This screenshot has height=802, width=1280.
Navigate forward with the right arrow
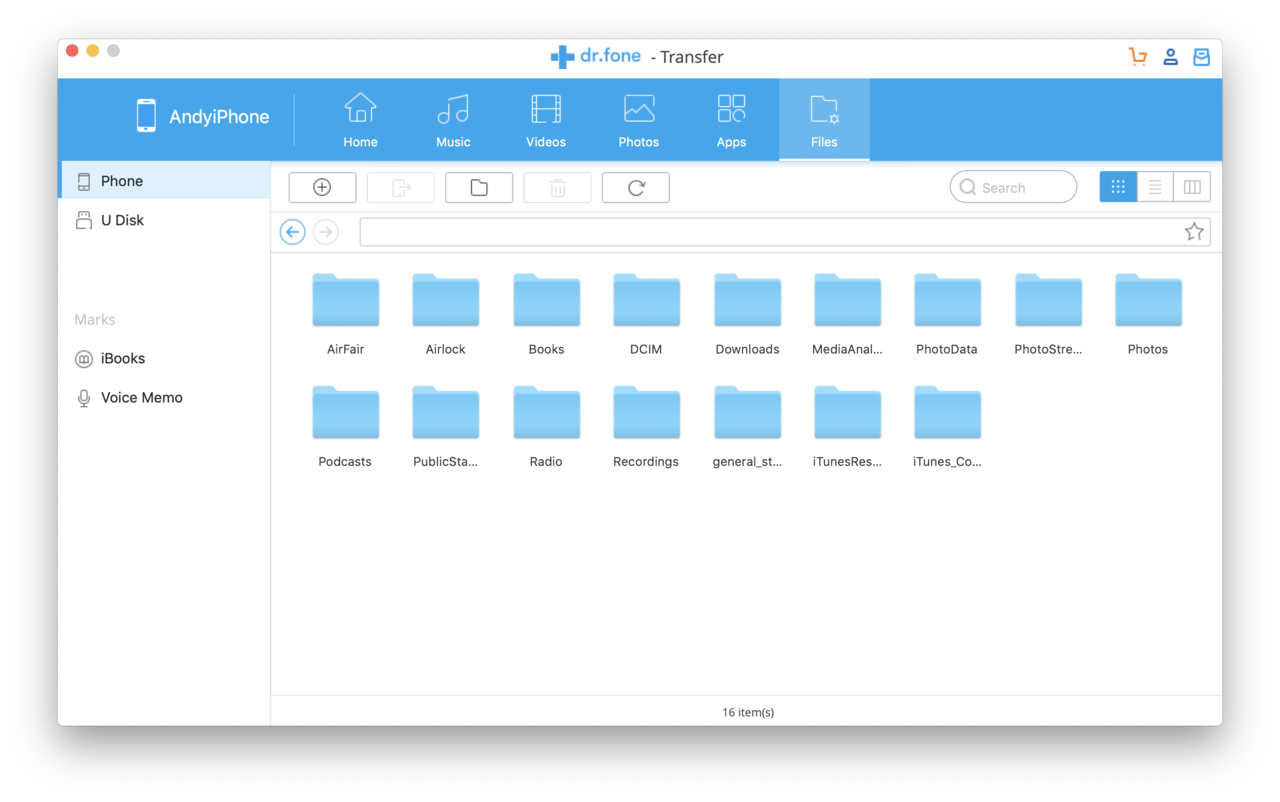[325, 232]
